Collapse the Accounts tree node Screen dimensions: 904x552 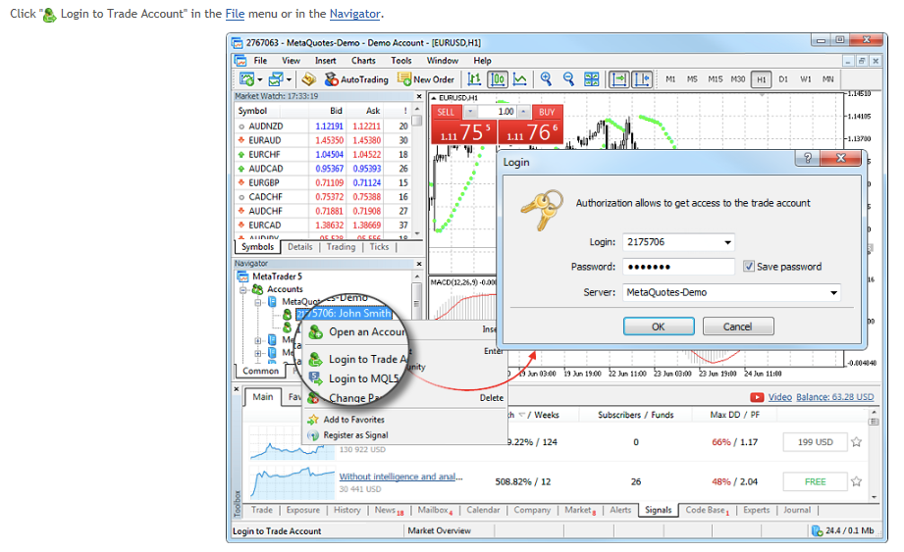(x=243, y=290)
